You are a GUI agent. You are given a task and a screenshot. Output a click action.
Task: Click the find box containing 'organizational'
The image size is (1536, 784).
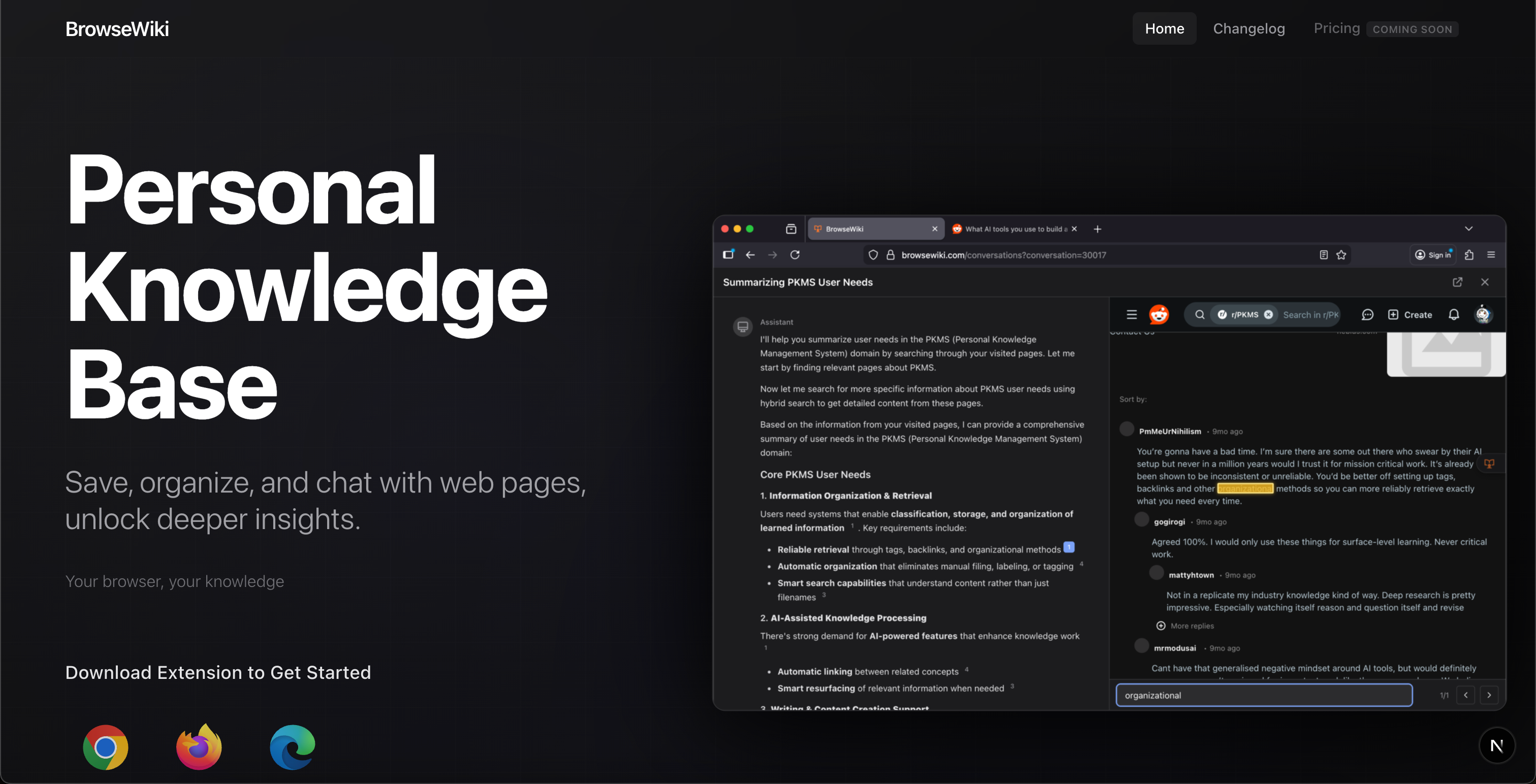click(1264, 695)
